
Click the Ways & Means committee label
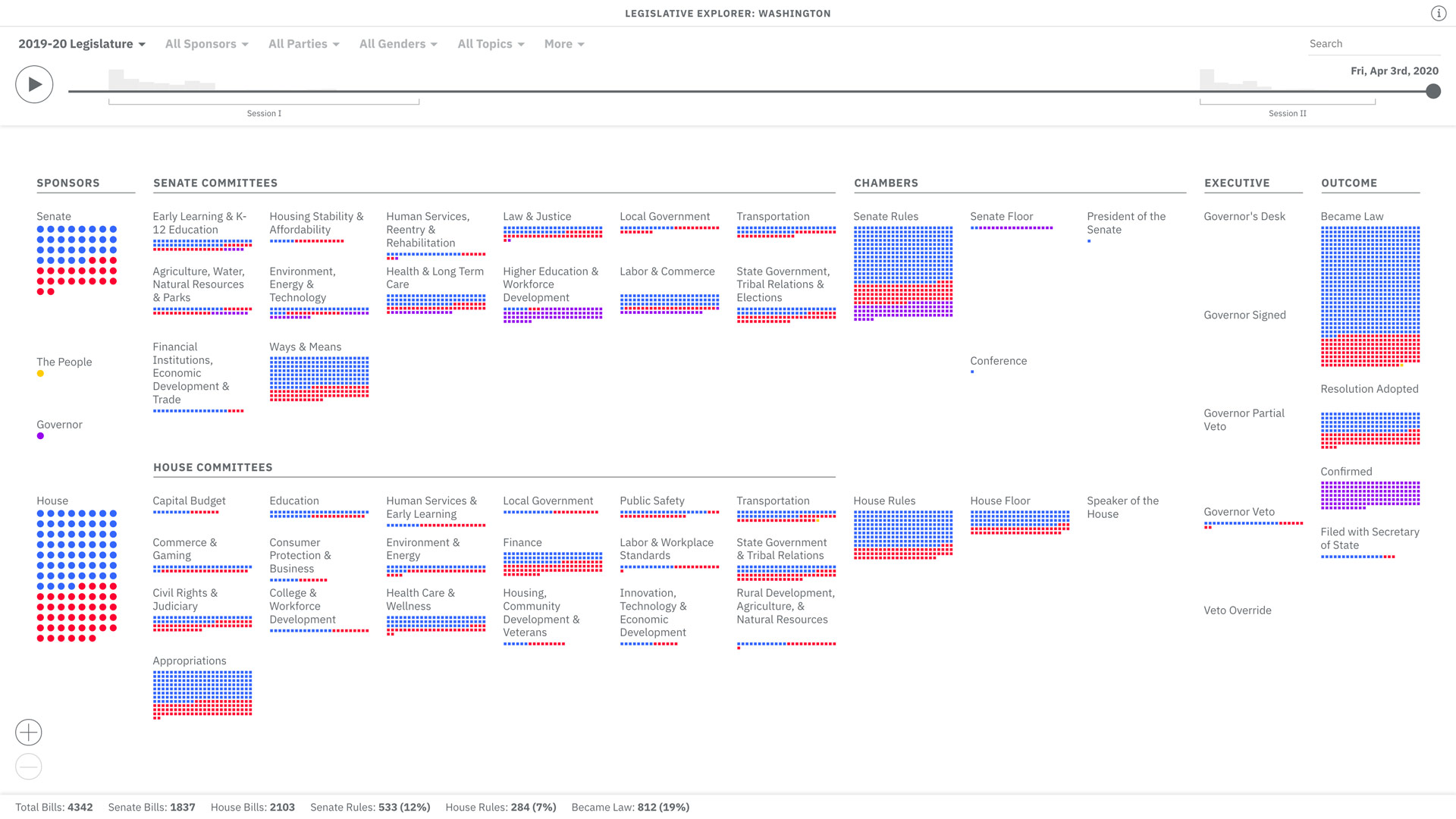(x=306, y=347)
